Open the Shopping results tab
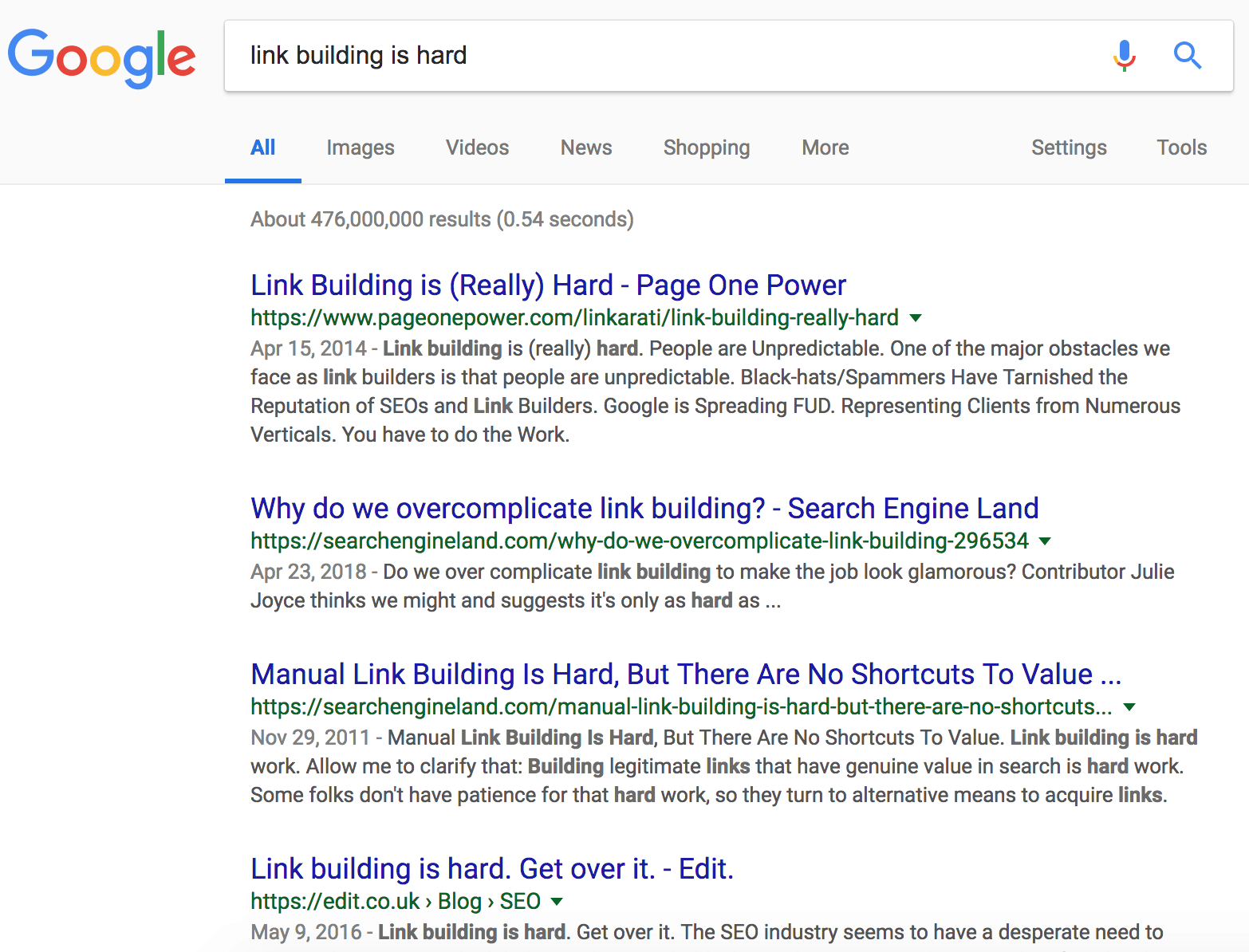 pos(706,148)
